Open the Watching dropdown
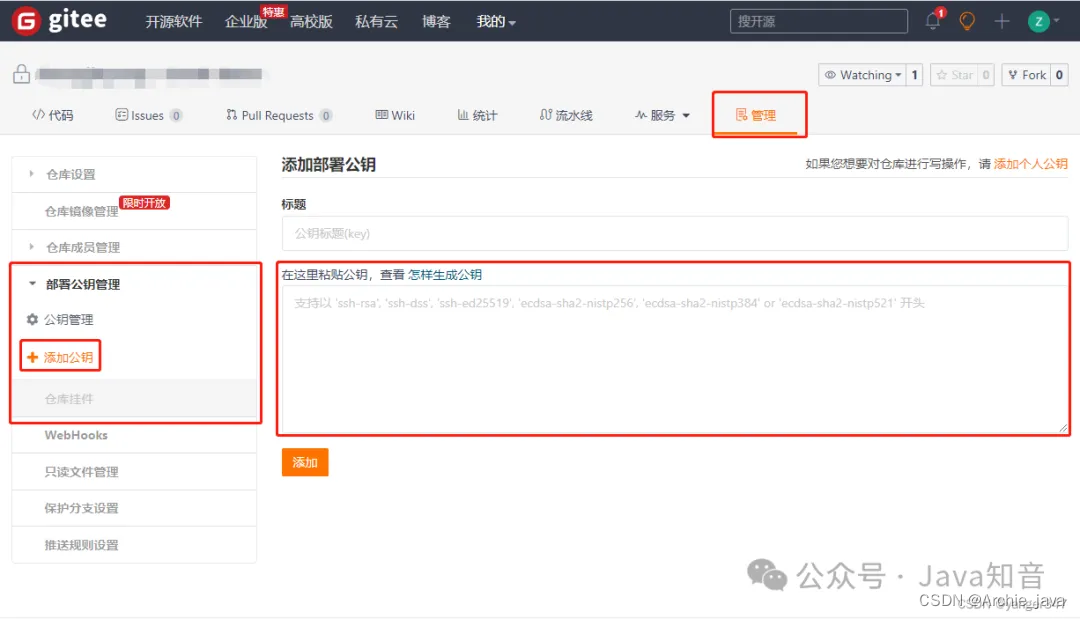This screenshot has height=619, width=1080. (x=862, y=75)
